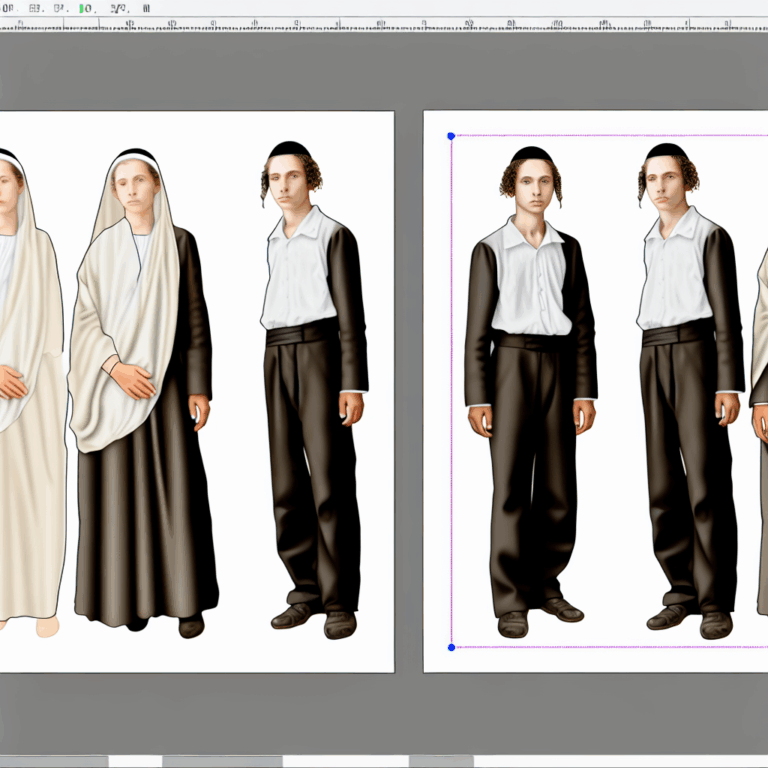Click the horizontal ruler above the canvas
This screenshot has height=768, width=768.
point(400,23)
